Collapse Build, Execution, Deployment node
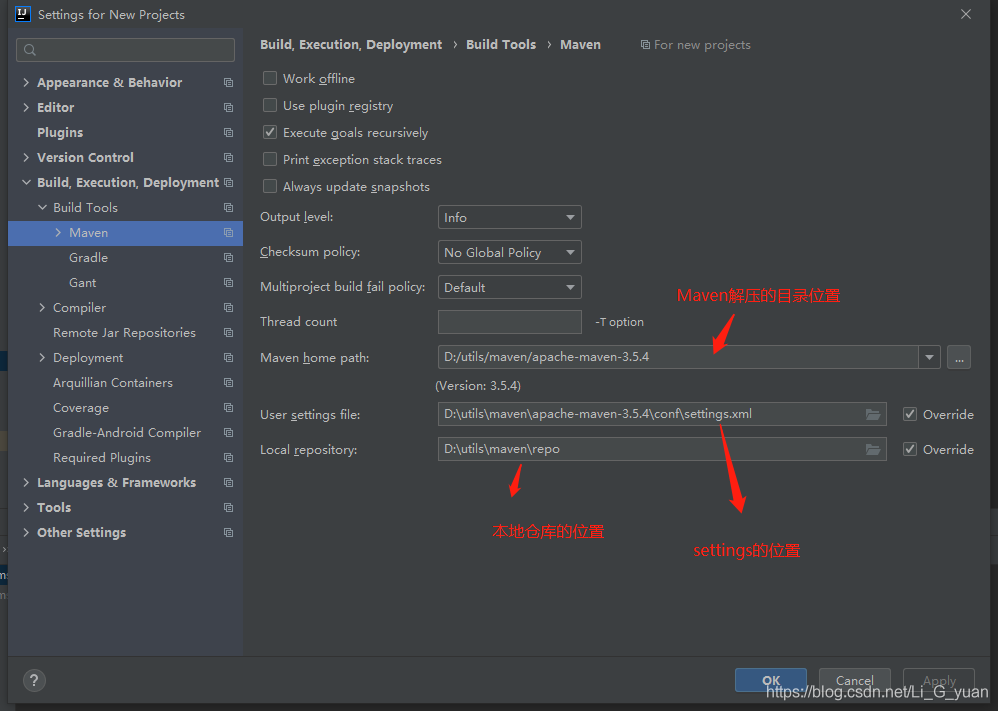998x711 pixels. (26, 183)
